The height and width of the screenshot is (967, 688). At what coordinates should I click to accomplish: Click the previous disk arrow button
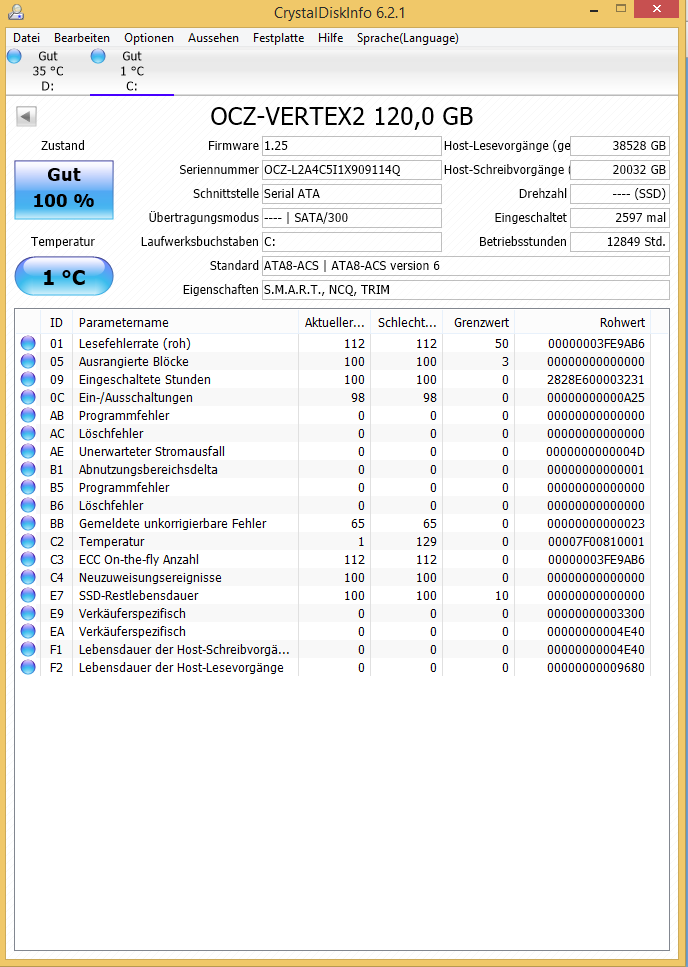pos(27,116)
